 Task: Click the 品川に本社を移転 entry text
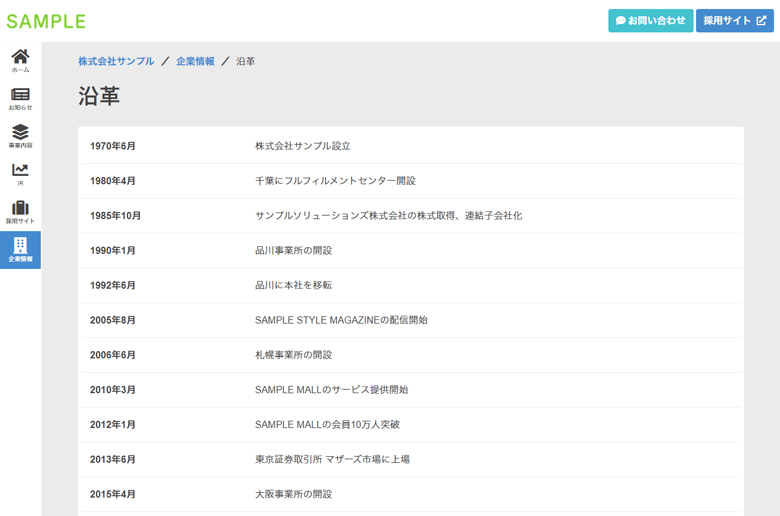pos(293,285)
